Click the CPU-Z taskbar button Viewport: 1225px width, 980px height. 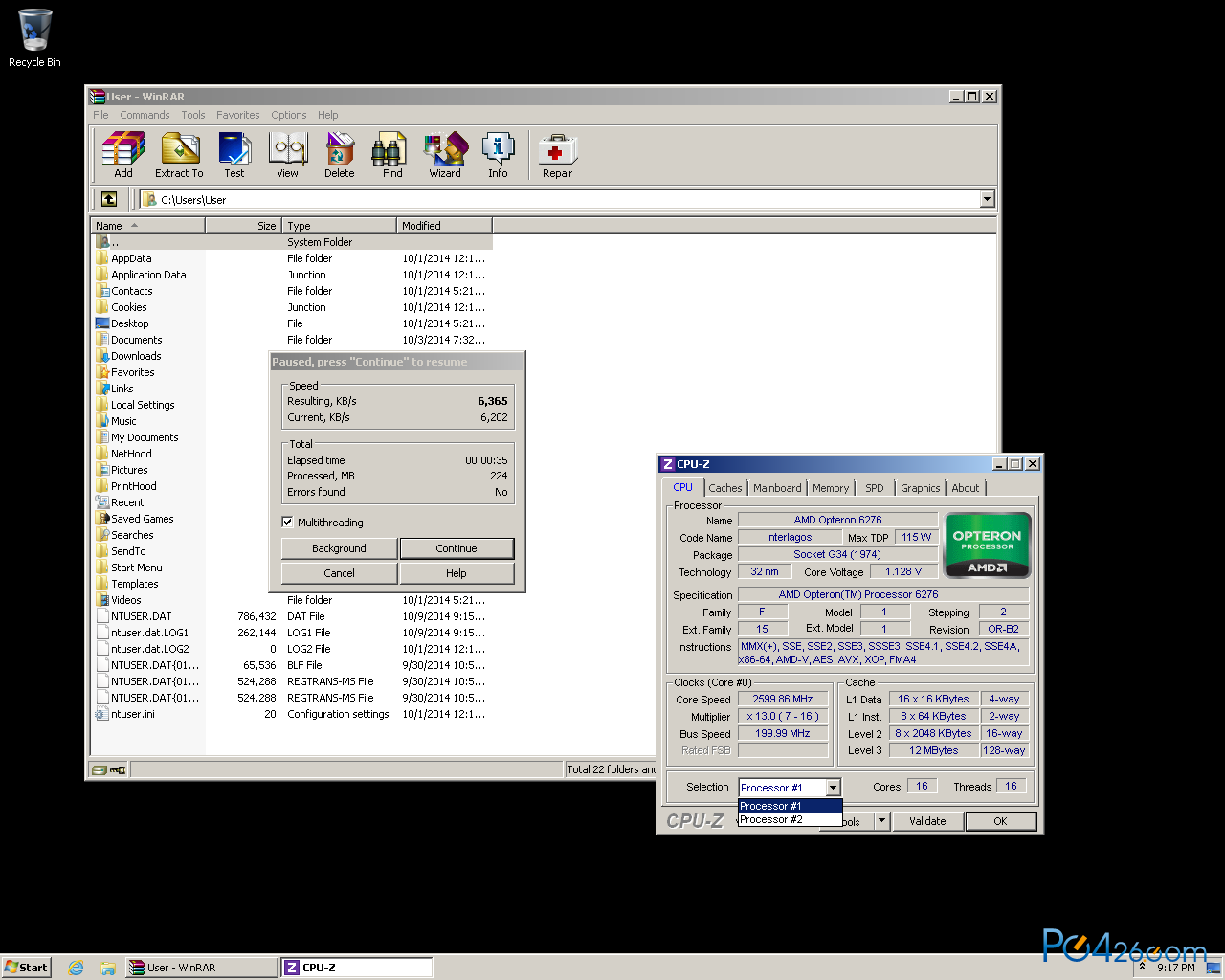(x=357, y=968)
